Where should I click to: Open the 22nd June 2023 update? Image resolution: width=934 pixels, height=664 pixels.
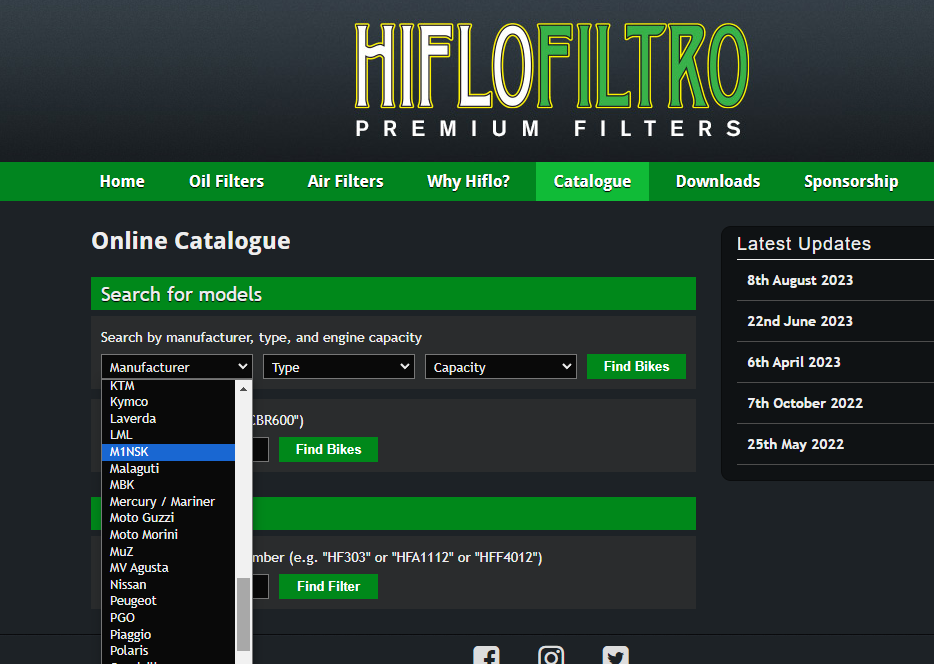[800, 321]
